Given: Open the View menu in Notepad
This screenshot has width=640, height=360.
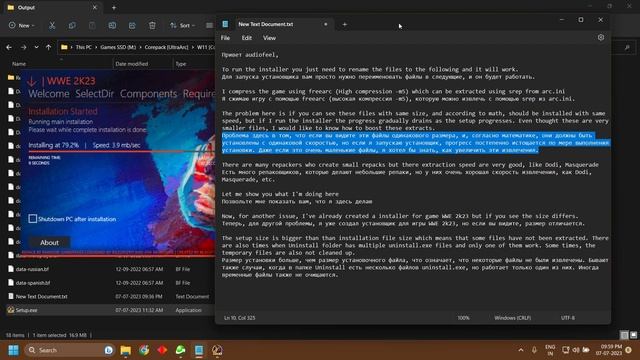Looking at the screenshot, I should [x=269, y=38].
